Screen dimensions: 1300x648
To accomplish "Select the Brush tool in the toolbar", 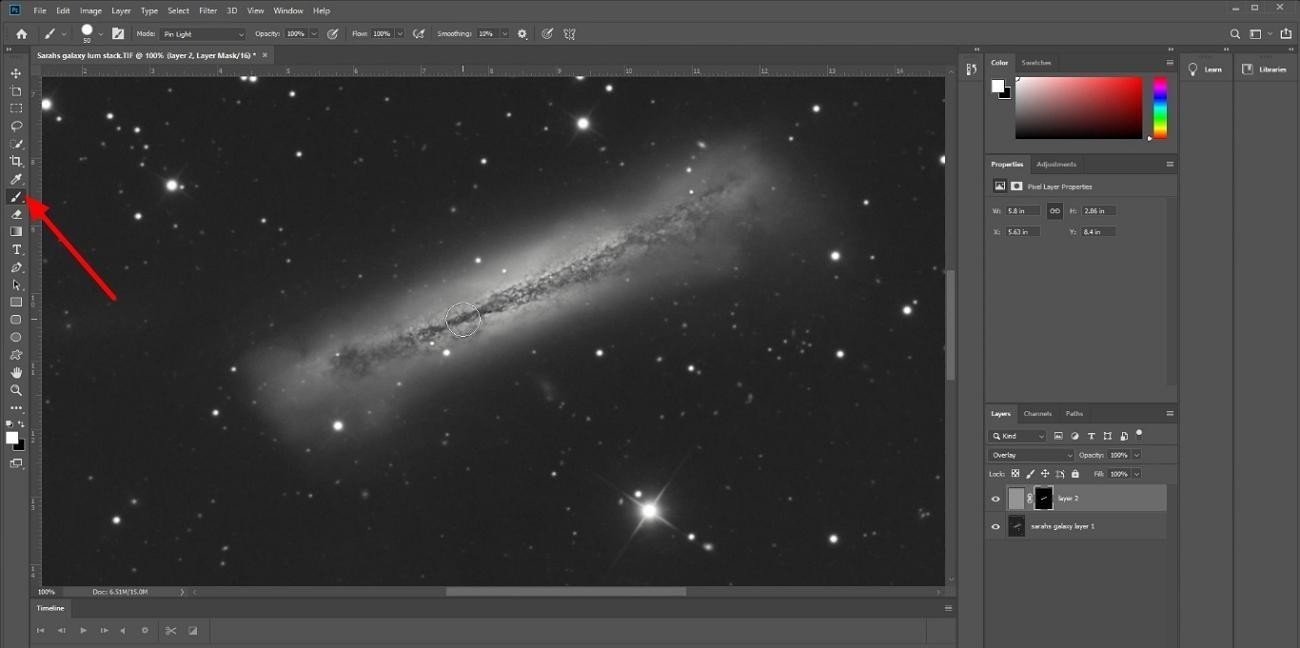I will point(16,197).
